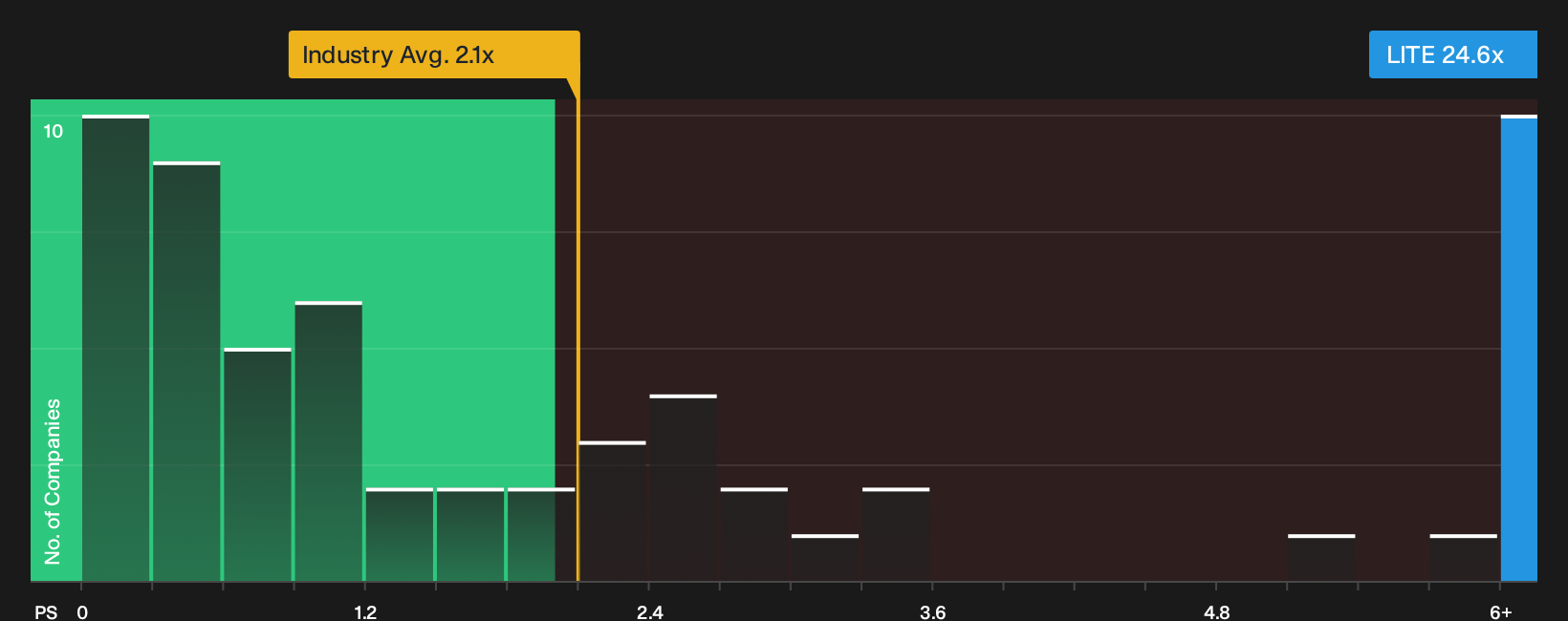This screenshot has width=1568, height=621.
Task: Click the bar beginning at the 1.2 tick
Action: 400,535
